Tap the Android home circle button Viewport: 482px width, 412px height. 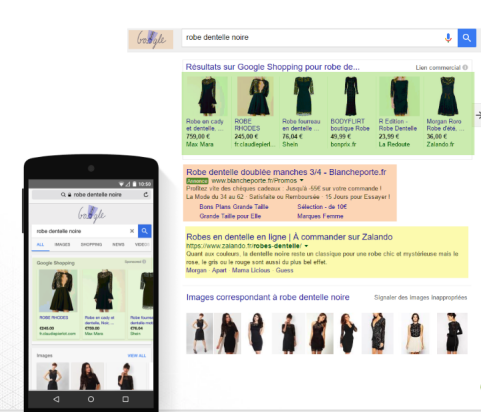91,399
